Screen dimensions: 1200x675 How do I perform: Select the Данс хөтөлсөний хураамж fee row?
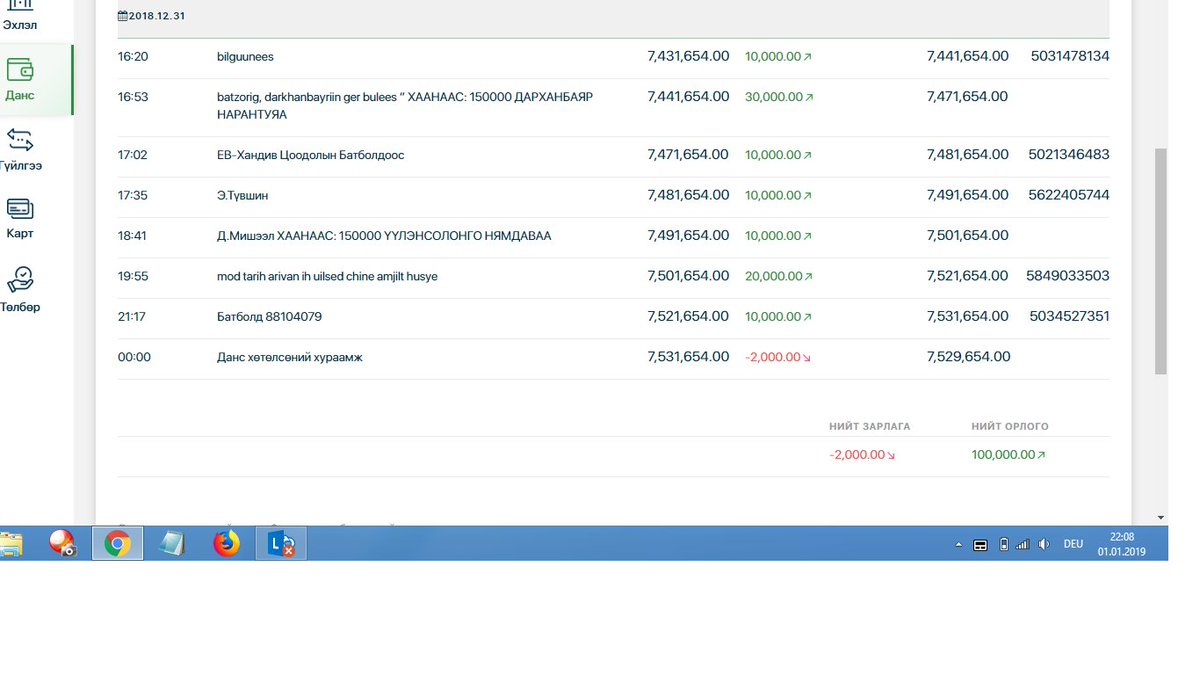(x=613, y=357)
